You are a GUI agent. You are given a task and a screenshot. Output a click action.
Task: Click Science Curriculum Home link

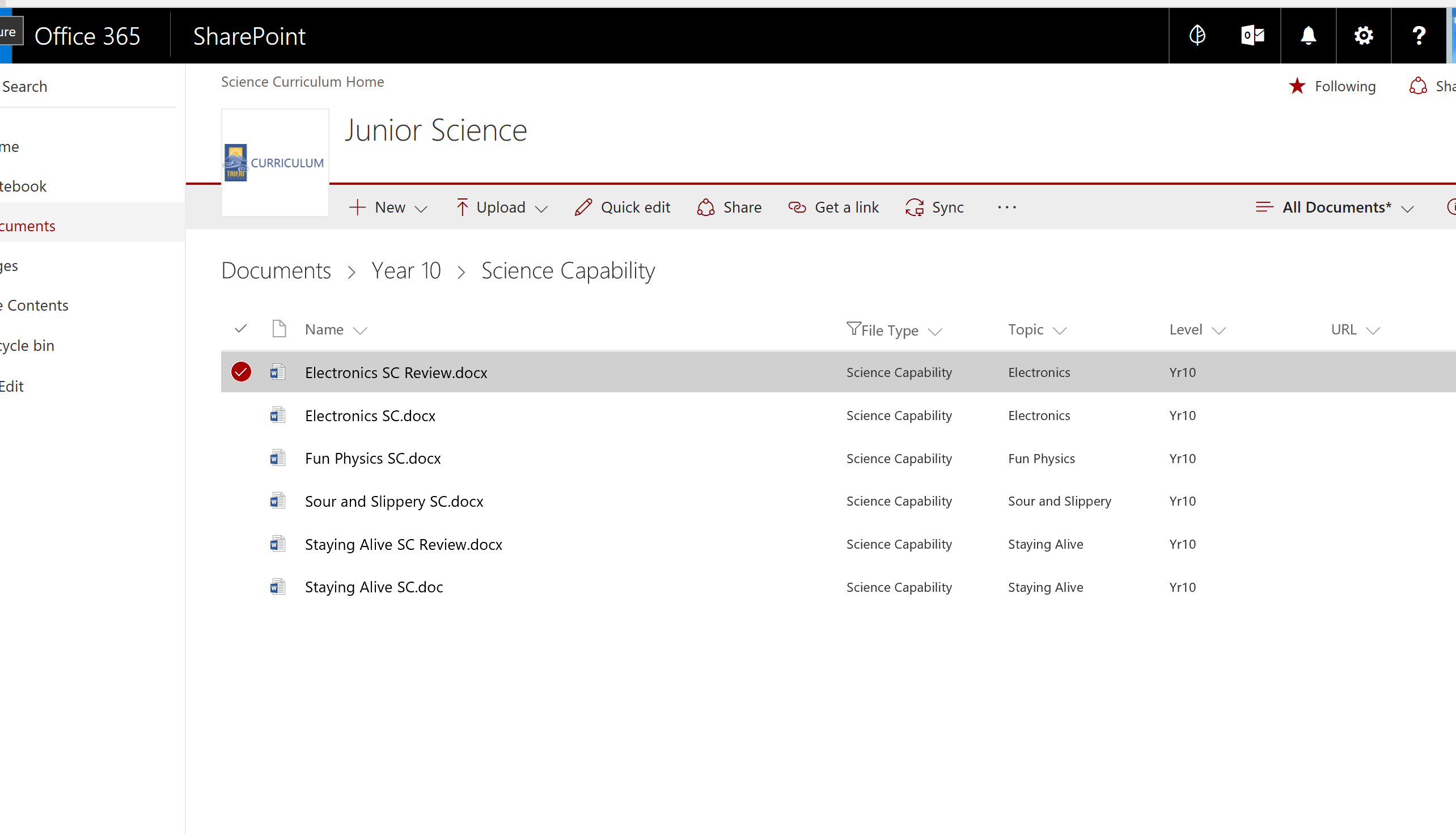tap(302, 82)
